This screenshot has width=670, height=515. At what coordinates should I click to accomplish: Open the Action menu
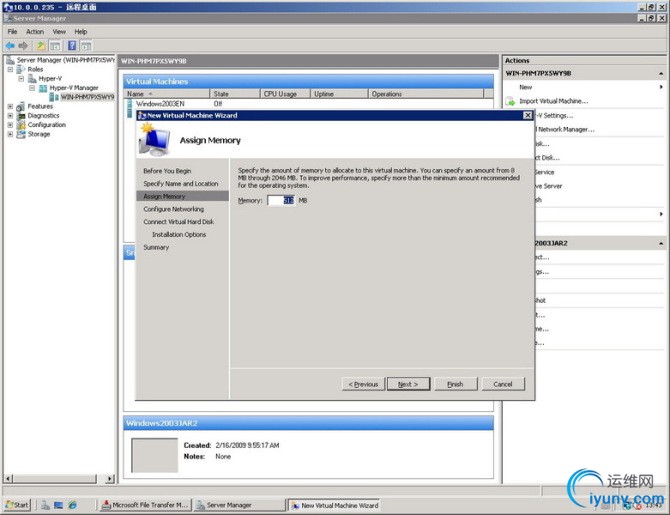pos(35,32)
